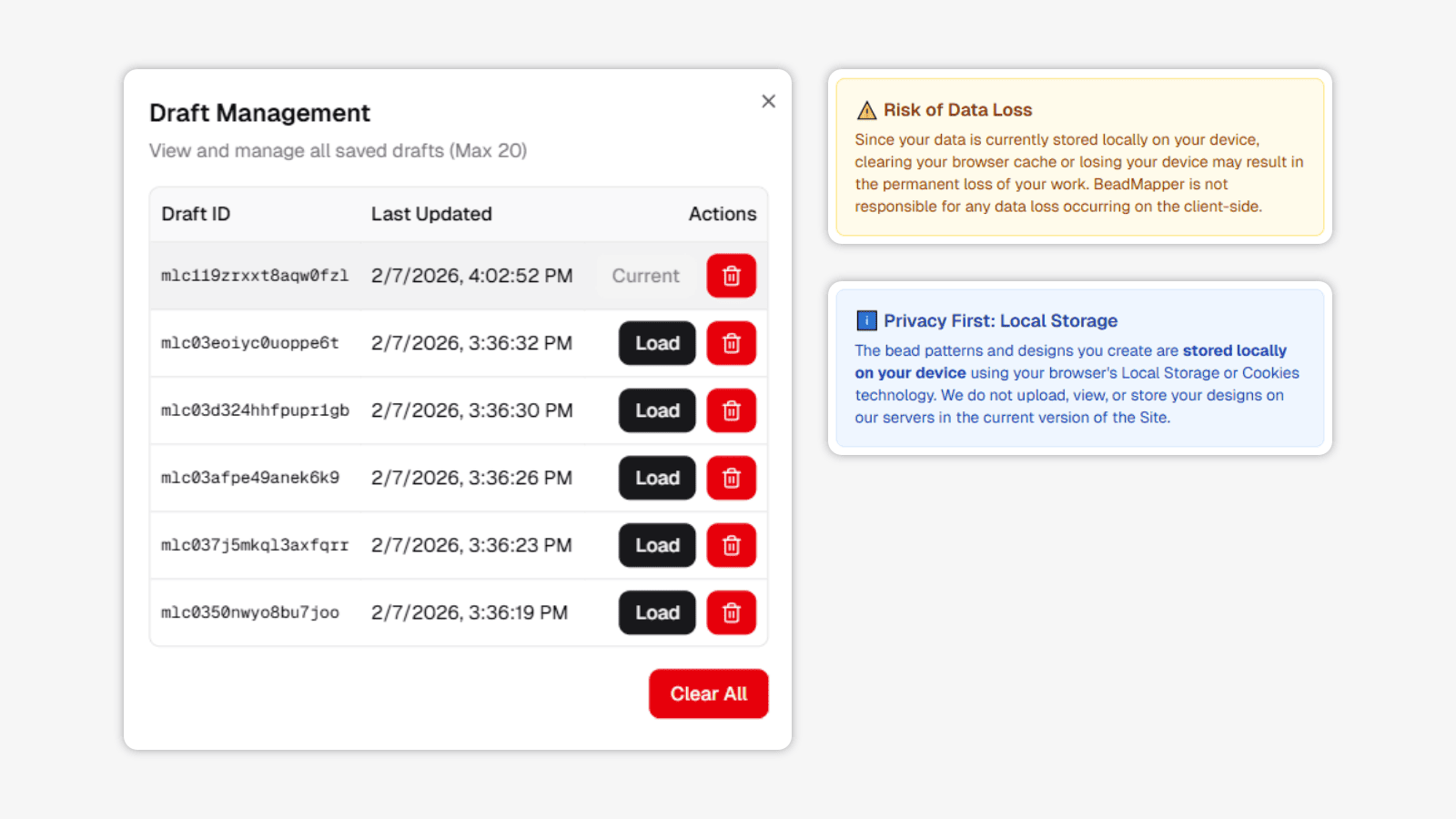
Task: Load draft mlc03d324hhfpupr1gb
Action: (656, 410)
